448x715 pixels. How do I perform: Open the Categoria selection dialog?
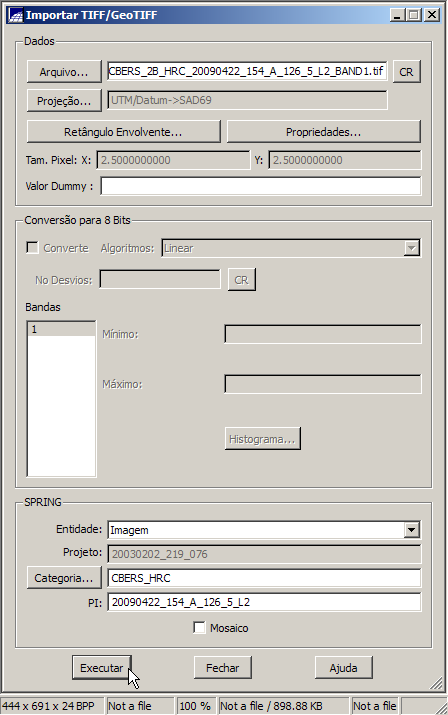point(64,578)
